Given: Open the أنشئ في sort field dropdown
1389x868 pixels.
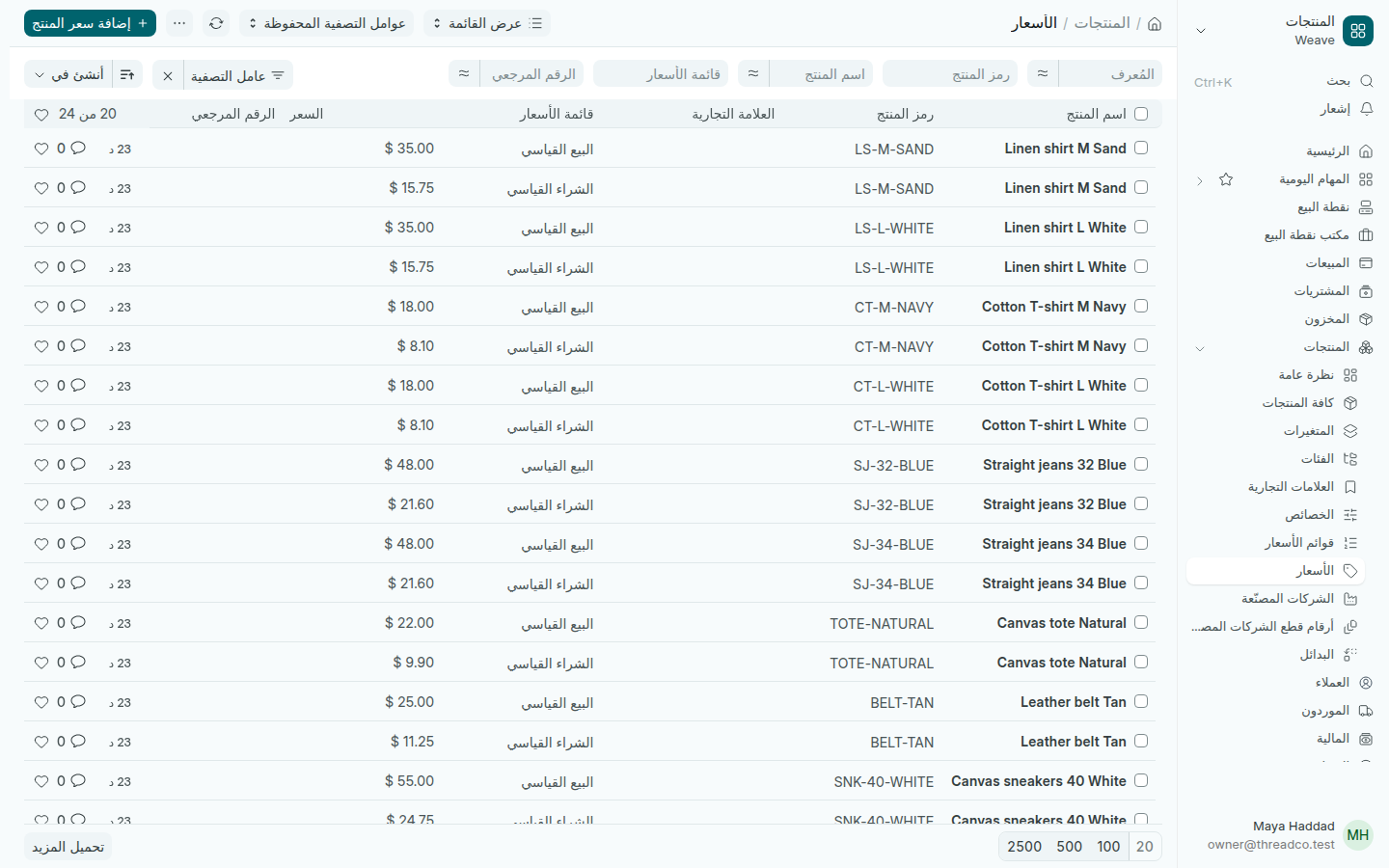Looking at the screenshot, I should (68, 74).
